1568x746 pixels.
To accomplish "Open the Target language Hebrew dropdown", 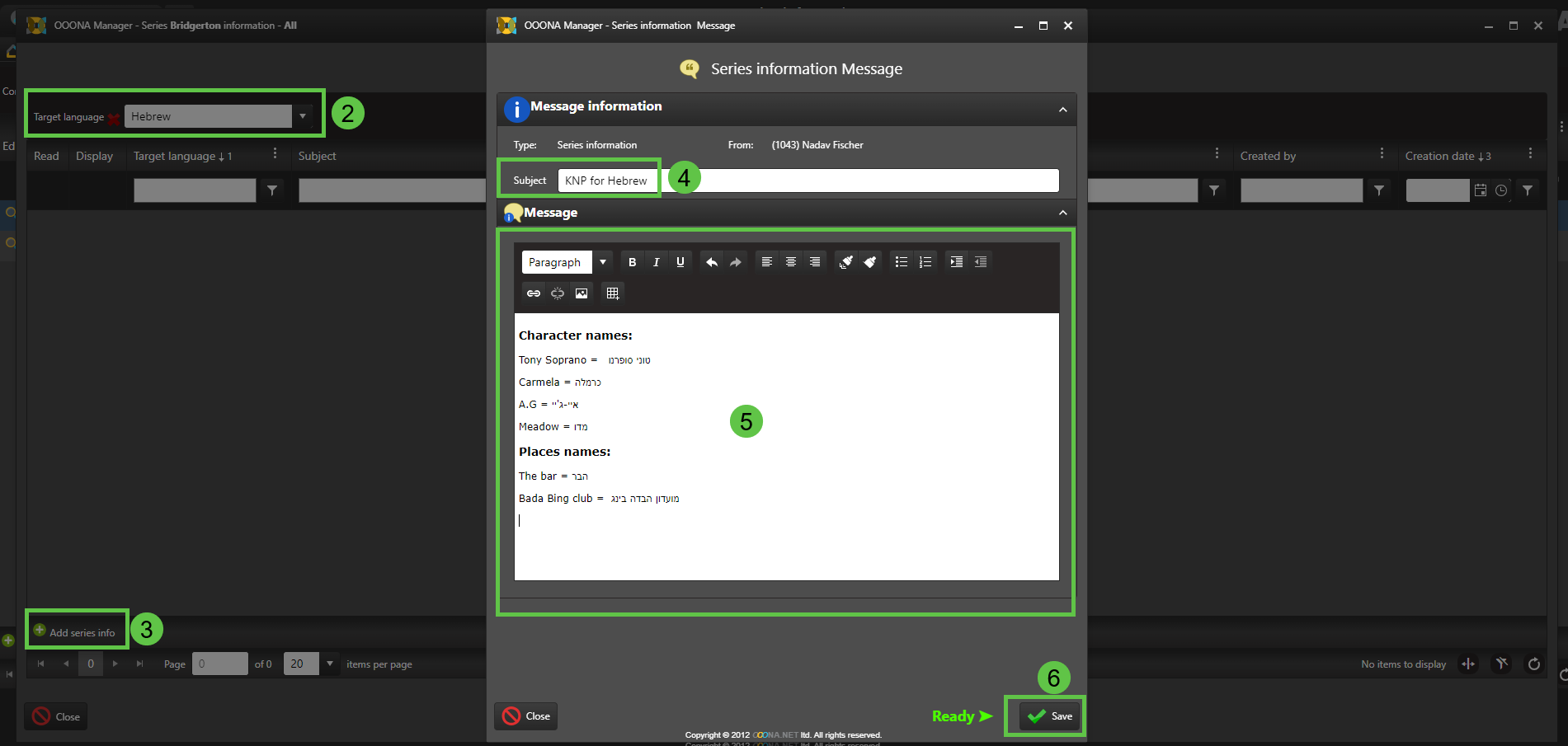I will pyautogui.click(x=303, y=116).
